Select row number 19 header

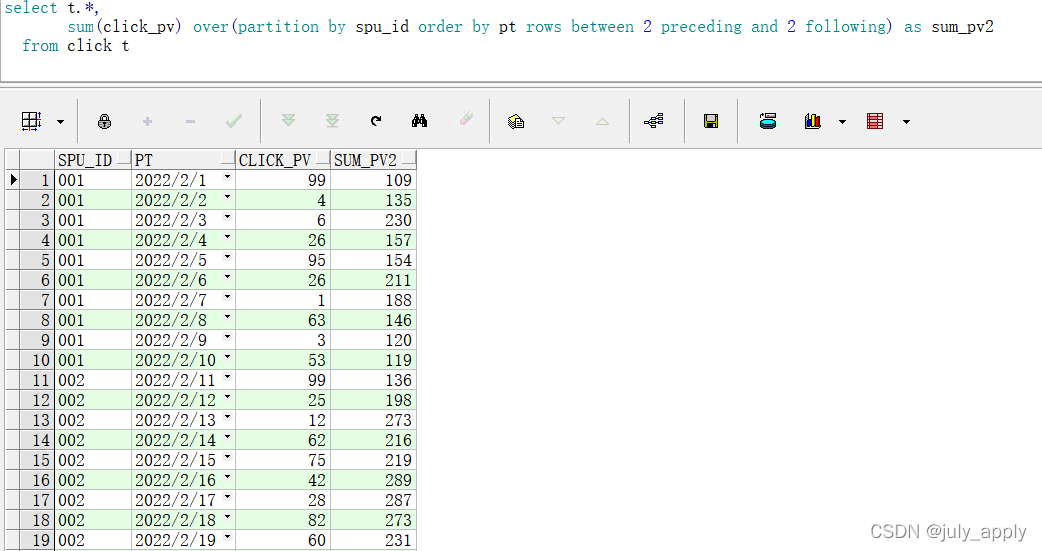pos(37,540)
